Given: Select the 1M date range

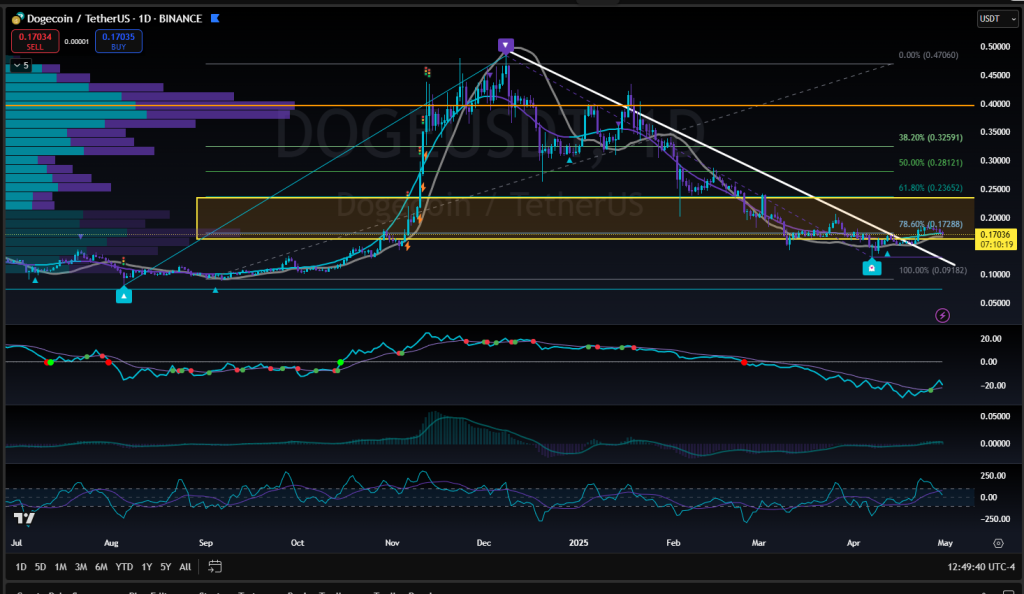Looking at the screenshot, I should 61,567.
